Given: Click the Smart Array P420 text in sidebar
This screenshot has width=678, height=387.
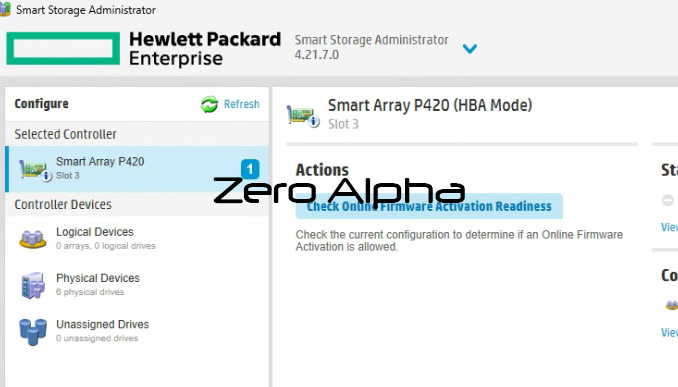Looking at the screenshot, I should tap(100, 161).
